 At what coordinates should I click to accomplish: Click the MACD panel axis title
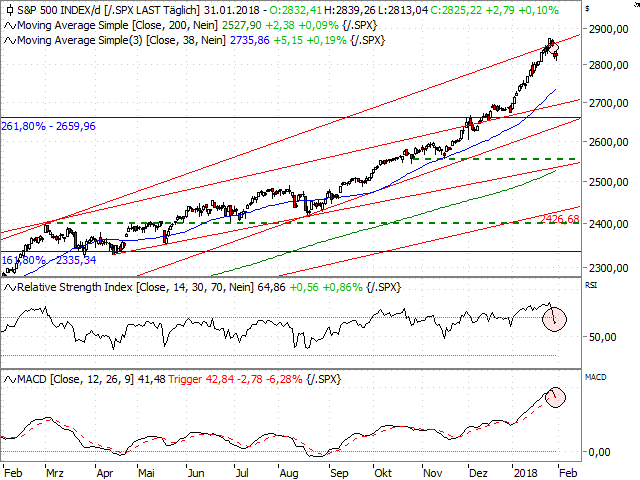(x=596, y=377)
